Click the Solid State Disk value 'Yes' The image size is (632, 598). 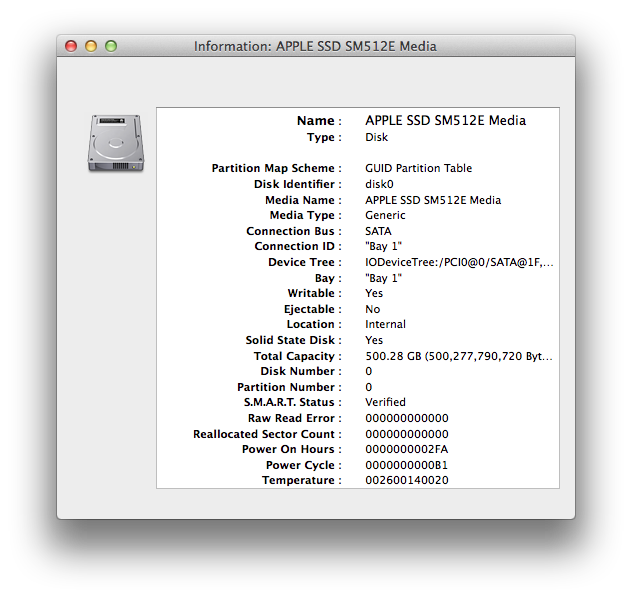pos(374,341)
